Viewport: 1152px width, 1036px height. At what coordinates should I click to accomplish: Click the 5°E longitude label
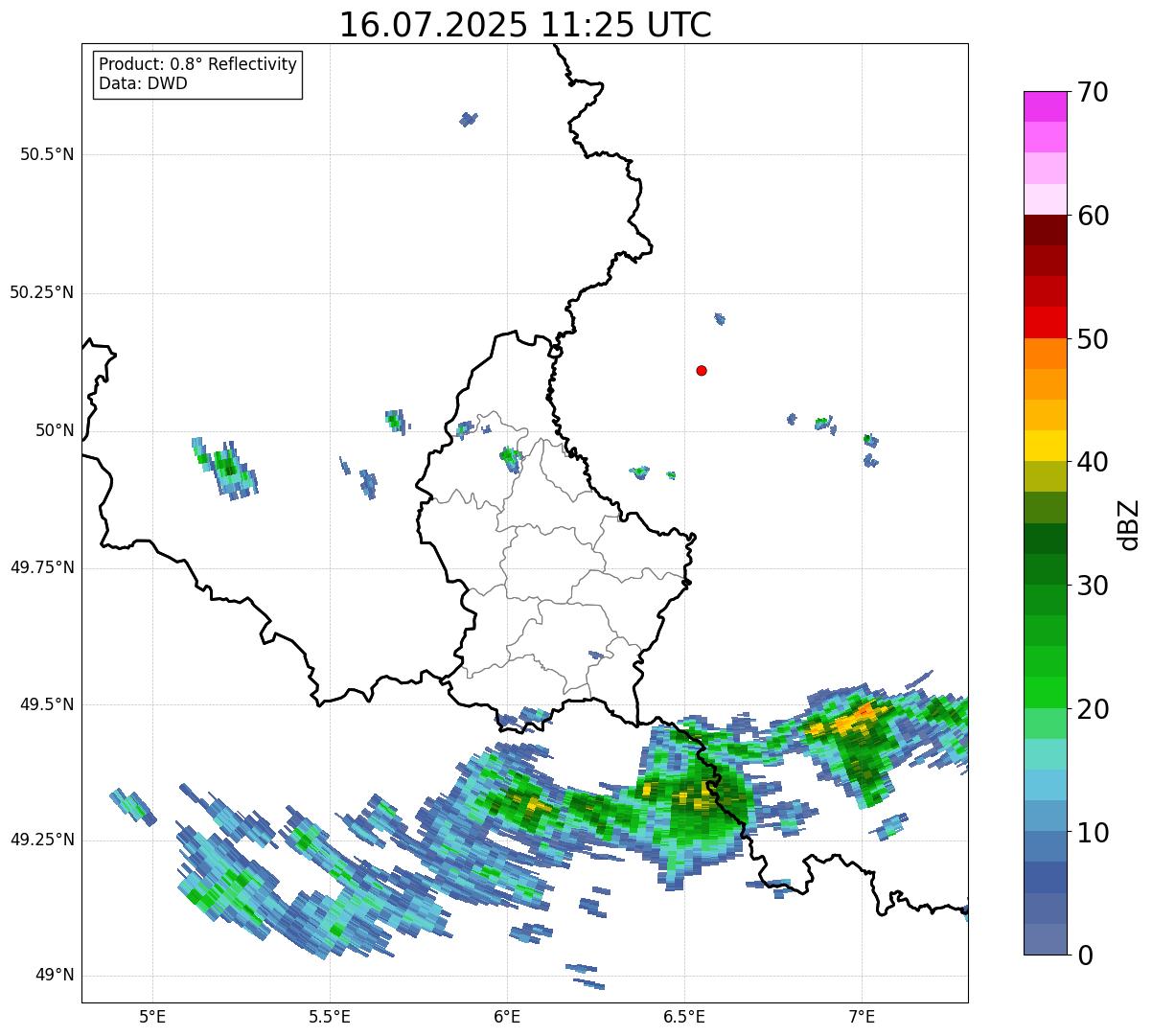(x=152, y=1016)
